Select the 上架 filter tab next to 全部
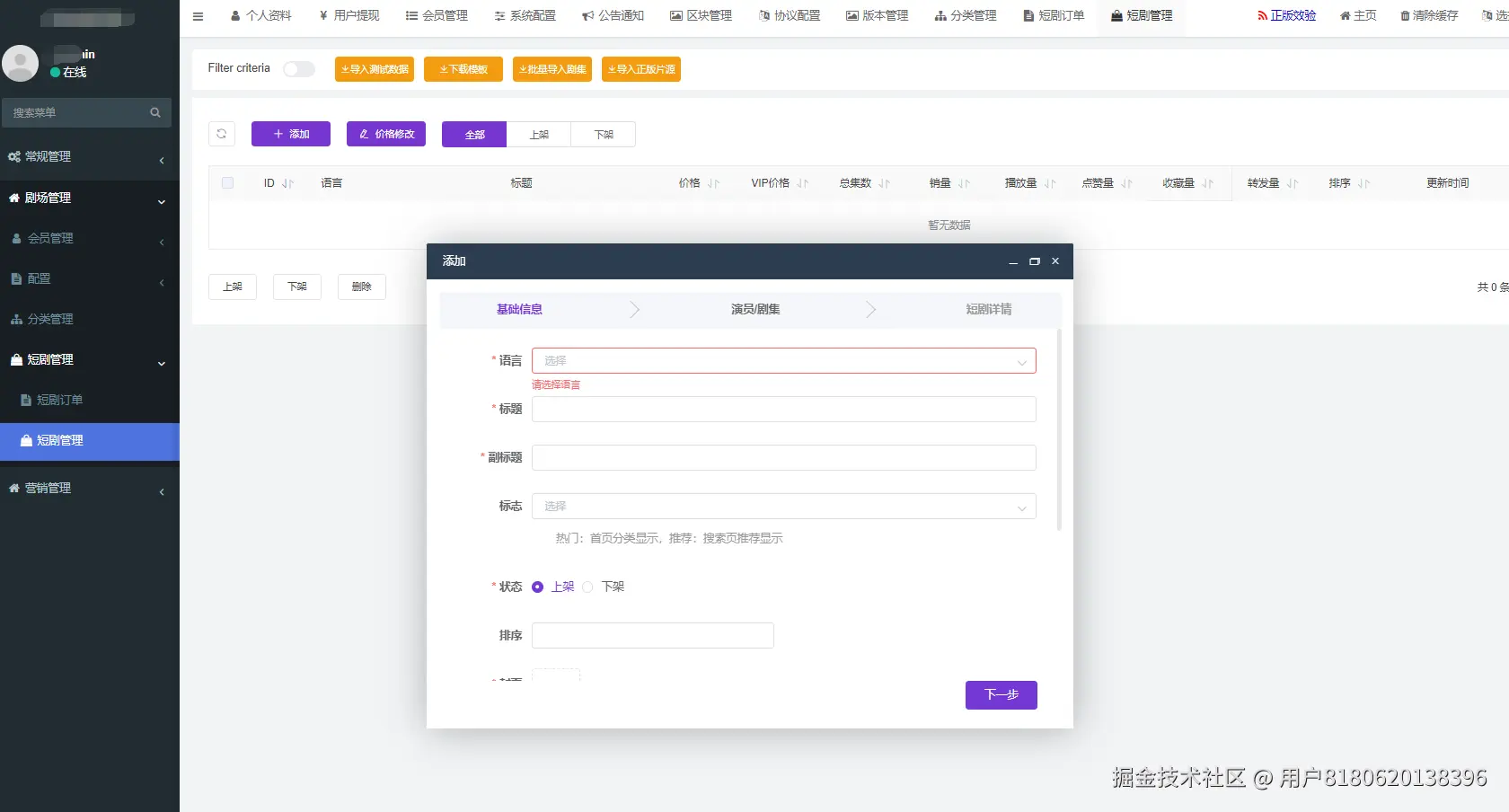 click(539, 134)
